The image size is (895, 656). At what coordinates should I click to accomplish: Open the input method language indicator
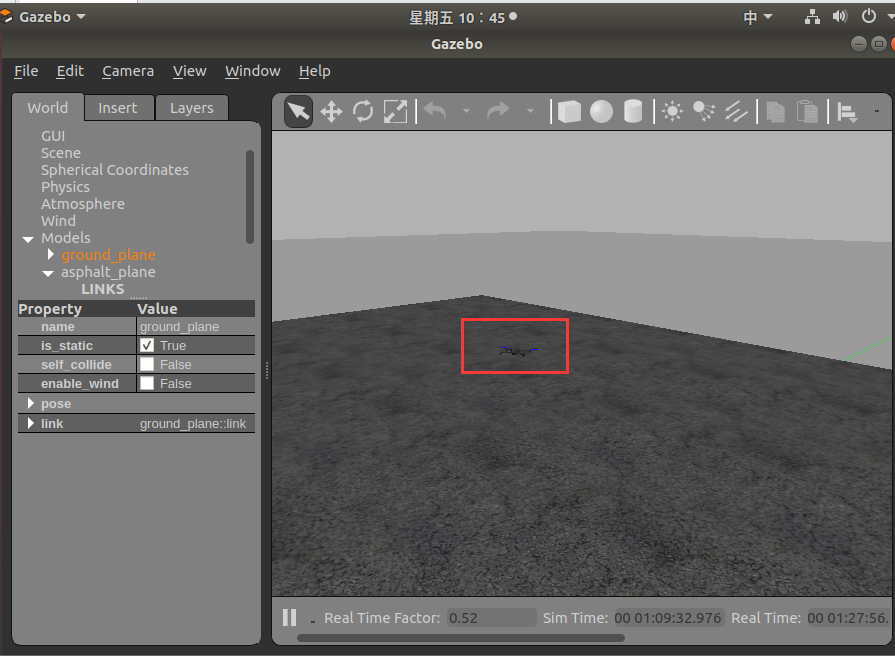757,17
